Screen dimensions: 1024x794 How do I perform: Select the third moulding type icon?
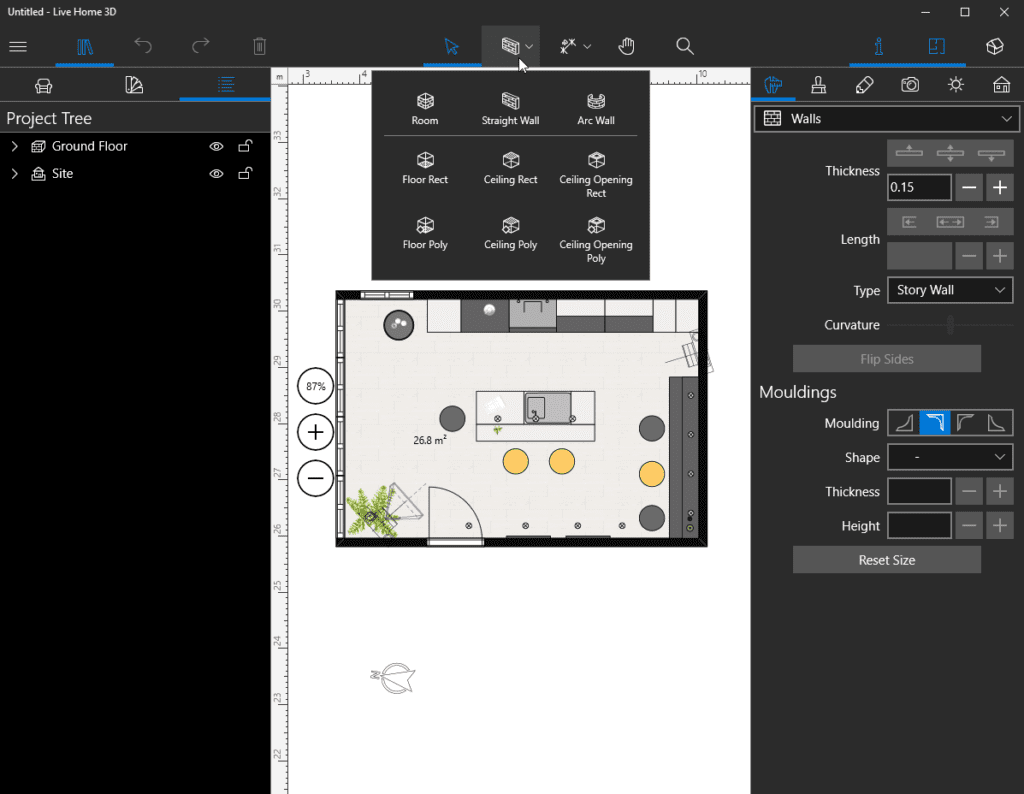(x=965, y=422)
